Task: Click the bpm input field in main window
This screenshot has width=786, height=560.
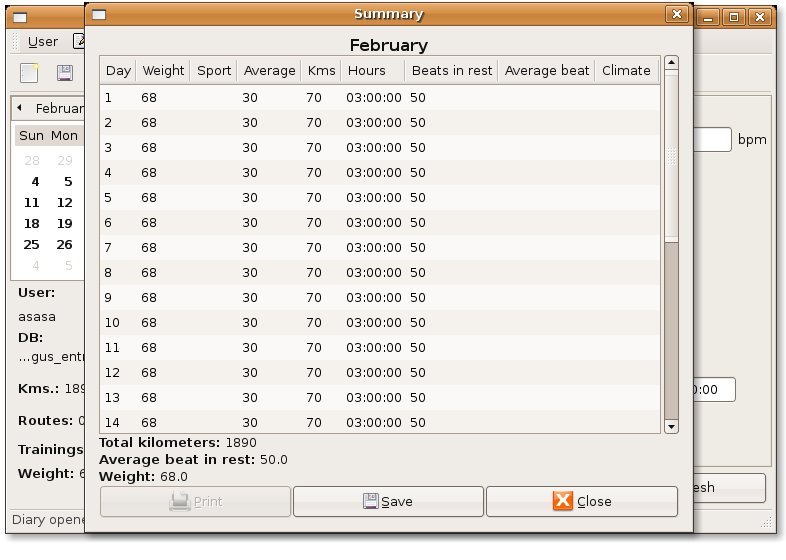Action: (x=712, y=139)
